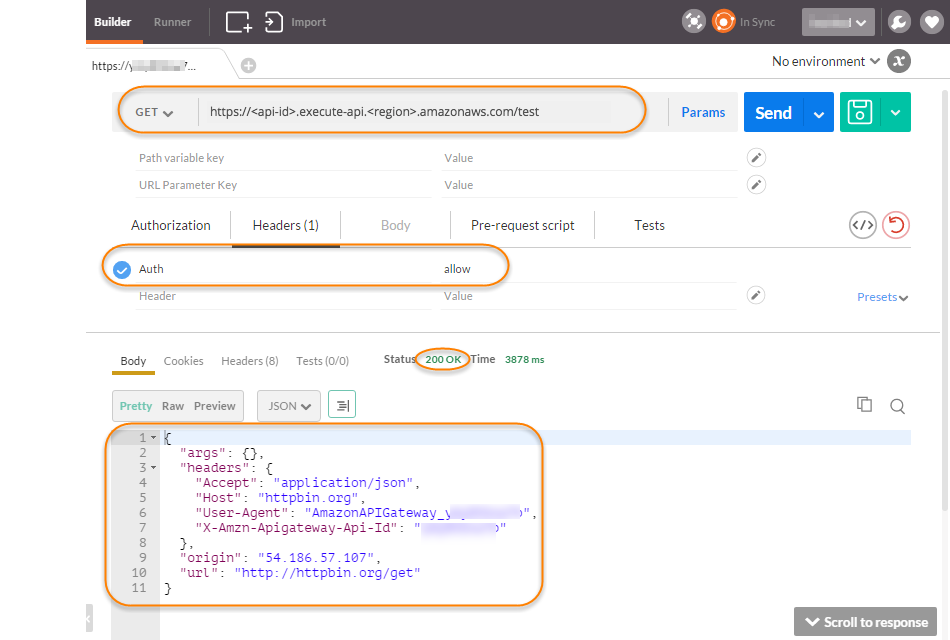Click the Send button

(771, 112)
